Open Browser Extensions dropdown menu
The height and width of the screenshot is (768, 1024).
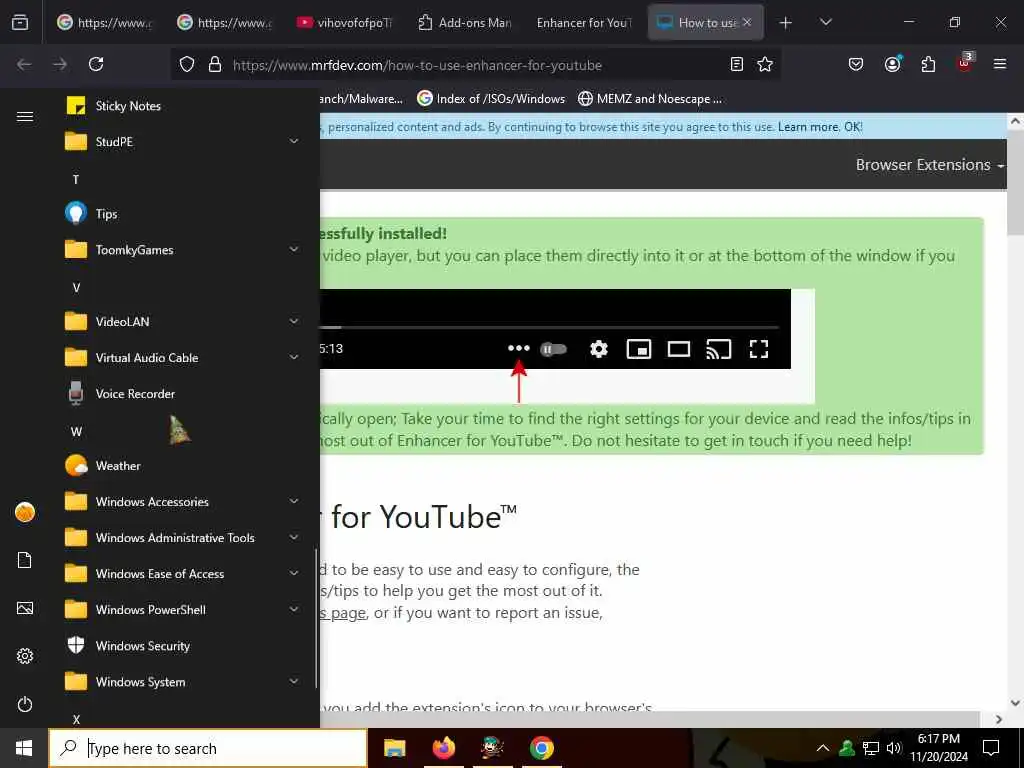930,165
